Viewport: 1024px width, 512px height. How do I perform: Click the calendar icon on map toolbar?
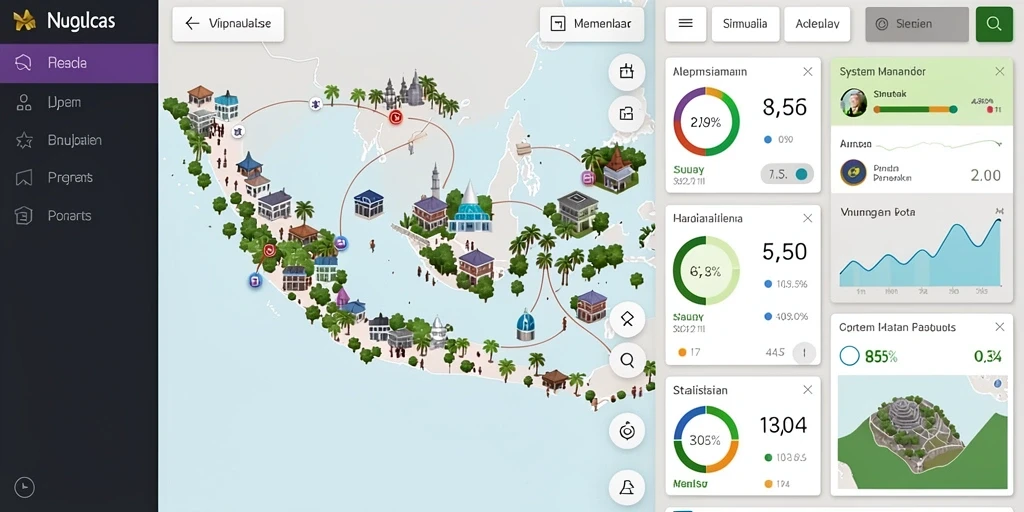point(626,71)
